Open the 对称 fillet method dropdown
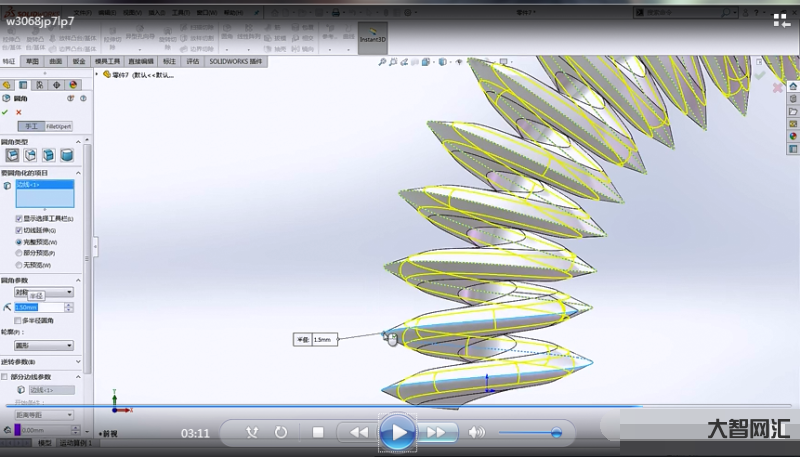This screenshot has width=800, height=457. (x=42, y=292)
